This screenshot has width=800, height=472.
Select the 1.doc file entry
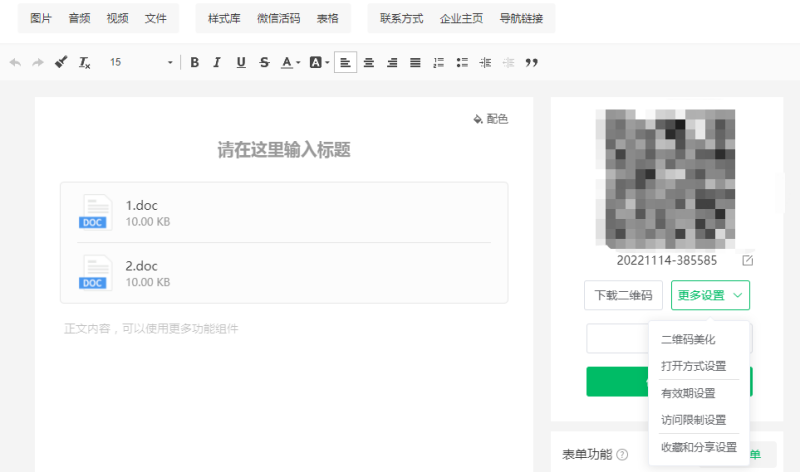point(284,212)
